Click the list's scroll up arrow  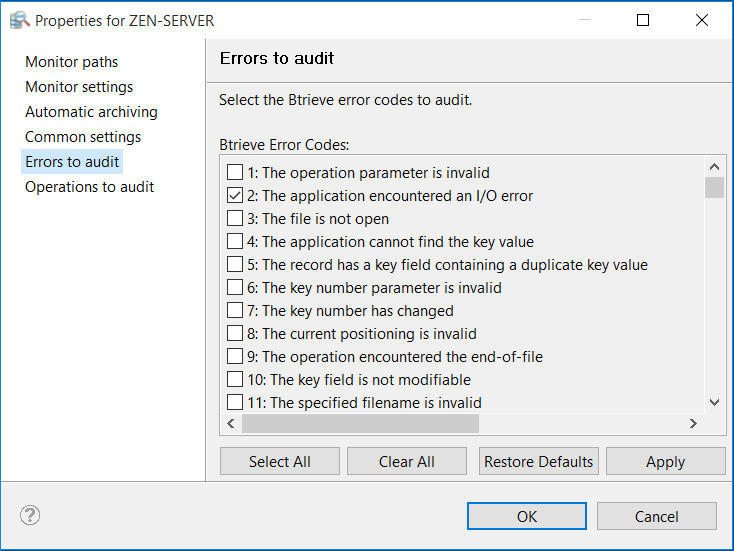tap(714, 167)
